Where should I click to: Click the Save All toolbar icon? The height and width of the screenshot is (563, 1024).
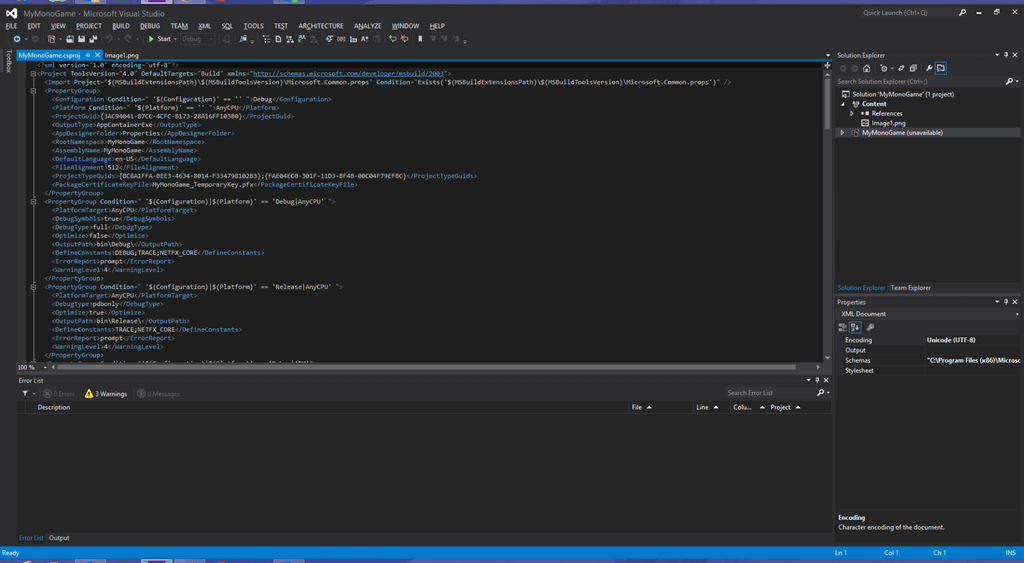click(93, 39)
